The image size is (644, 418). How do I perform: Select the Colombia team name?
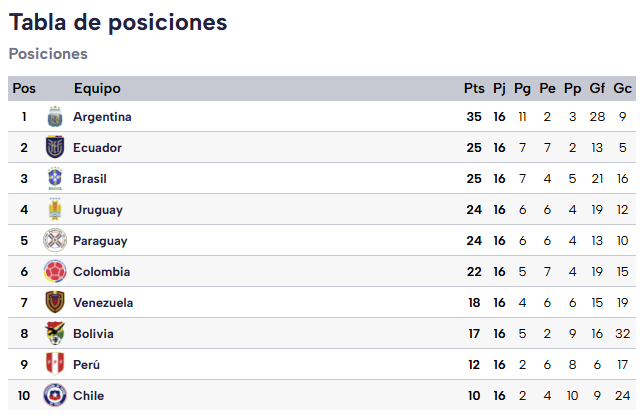(x=101, y=272)
